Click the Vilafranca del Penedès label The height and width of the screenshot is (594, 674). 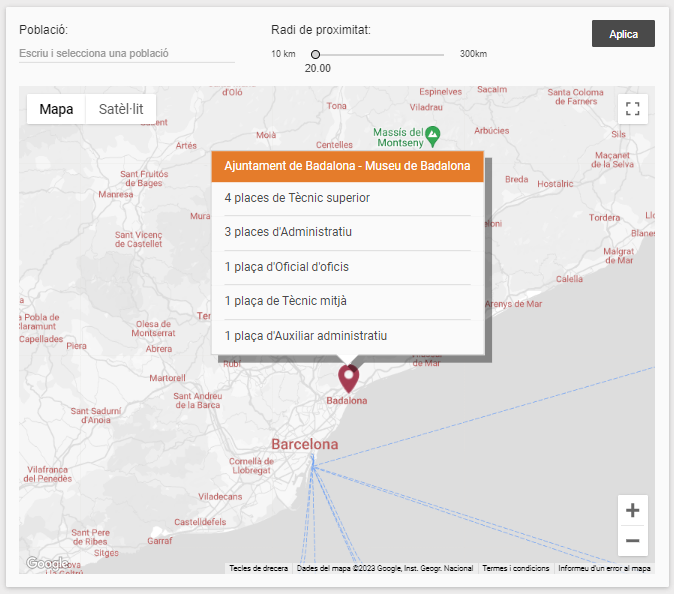(x=48, y=474)
